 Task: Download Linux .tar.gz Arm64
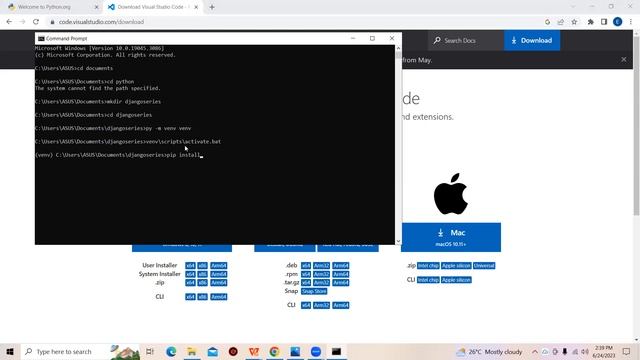pyautogui.click(x=340, y=282)
